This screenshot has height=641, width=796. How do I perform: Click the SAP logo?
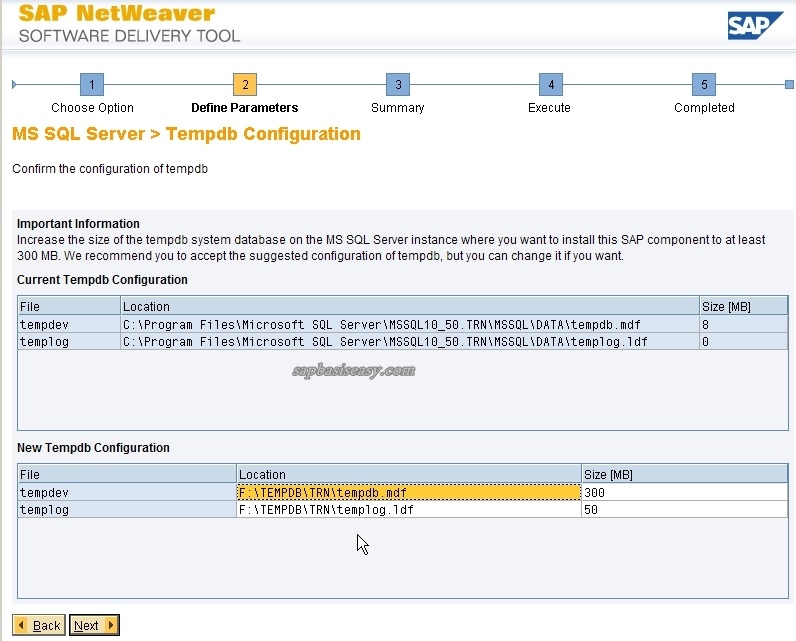pos(754,25)
